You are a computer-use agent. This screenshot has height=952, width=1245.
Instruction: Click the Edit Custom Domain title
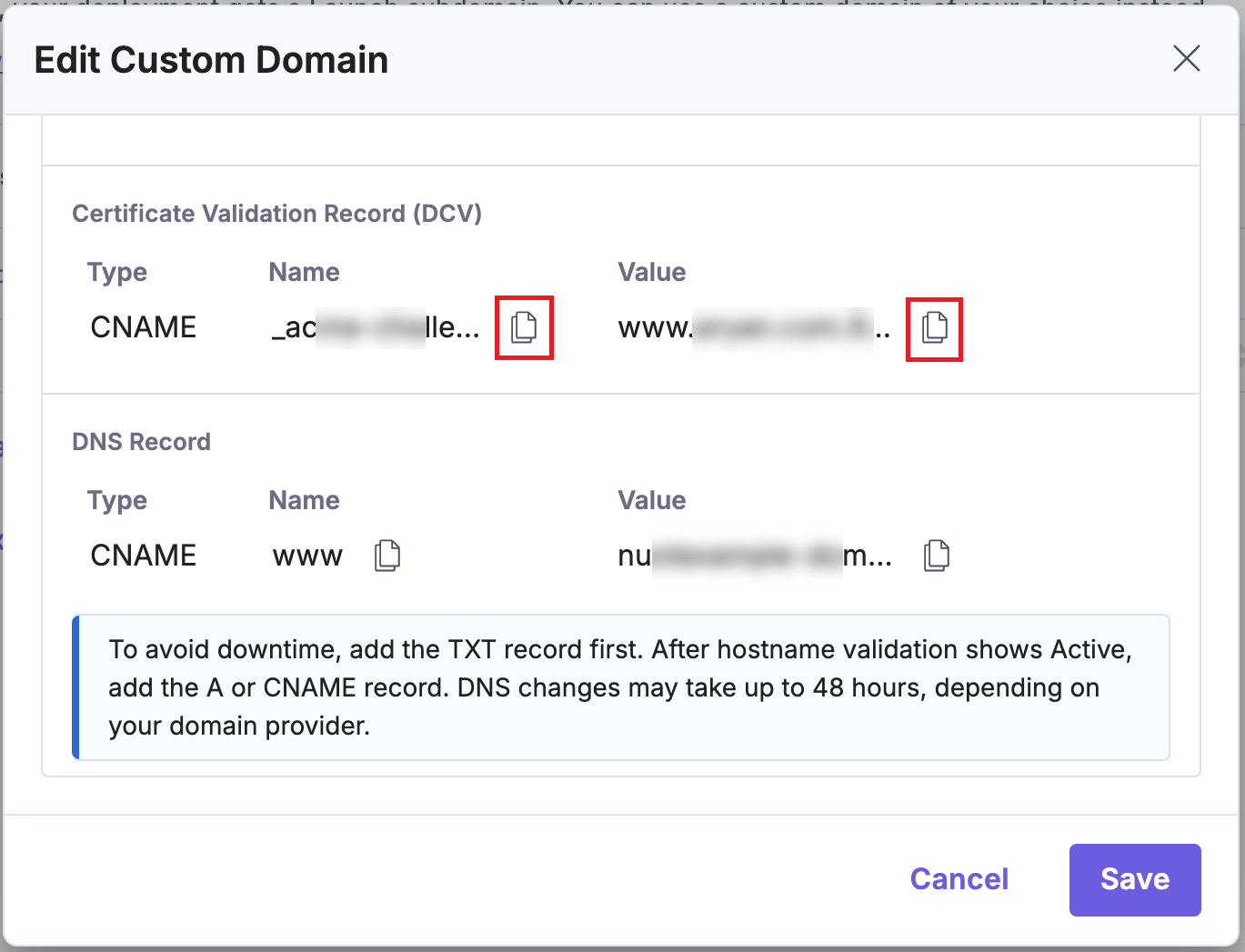pos(211,59)
